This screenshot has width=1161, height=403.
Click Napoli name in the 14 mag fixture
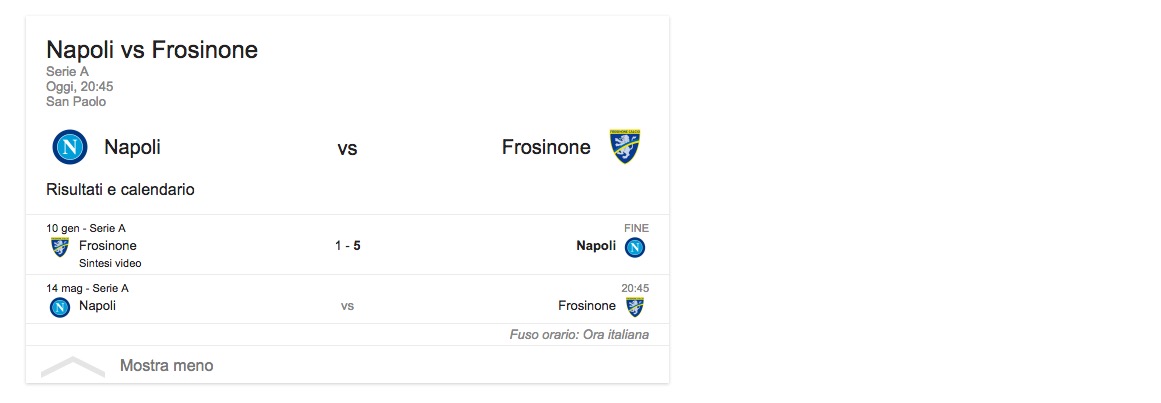click(97, 306)
